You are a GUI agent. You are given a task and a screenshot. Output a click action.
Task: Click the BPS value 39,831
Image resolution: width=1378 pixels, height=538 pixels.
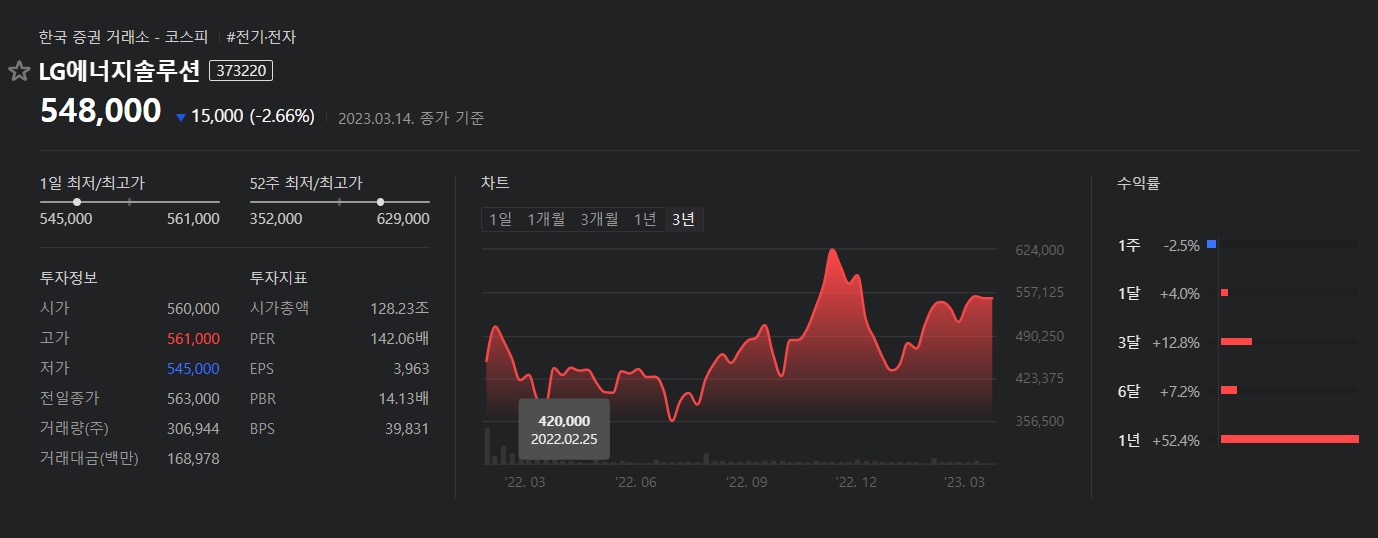tap(407, 428)
